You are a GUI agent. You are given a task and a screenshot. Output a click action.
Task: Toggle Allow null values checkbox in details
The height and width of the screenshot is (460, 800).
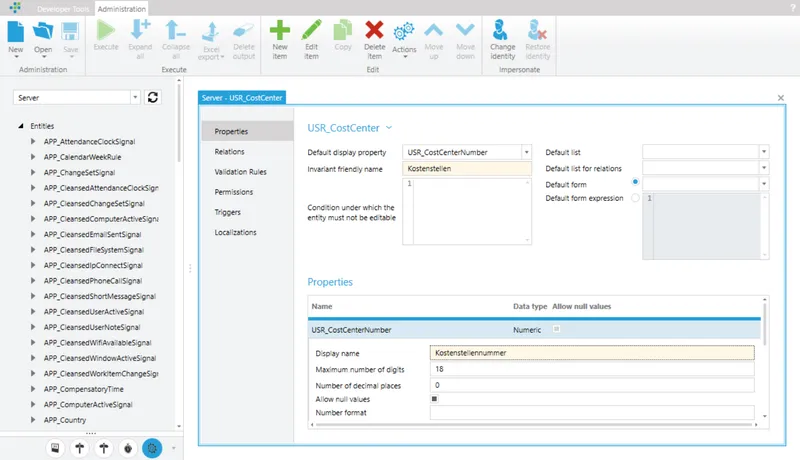[434, 398]
